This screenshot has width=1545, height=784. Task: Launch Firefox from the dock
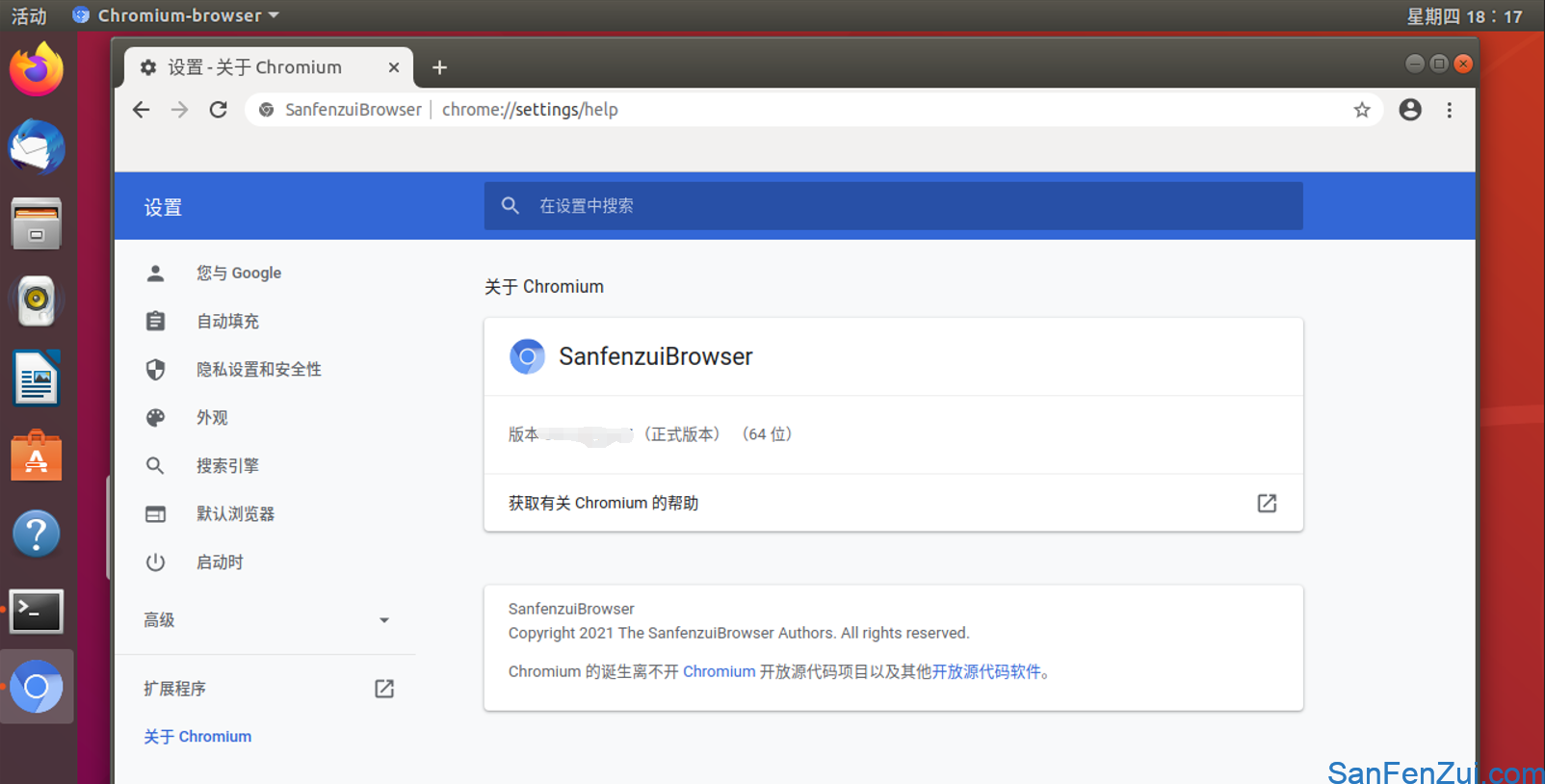pyautogui.click(x=37, y=69)
